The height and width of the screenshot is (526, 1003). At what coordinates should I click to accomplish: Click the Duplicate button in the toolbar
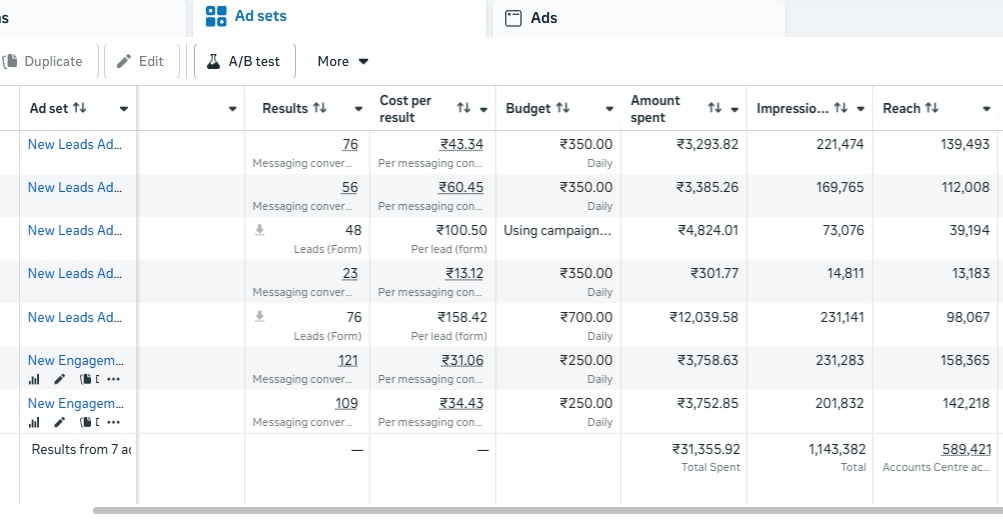coord(44,61)
